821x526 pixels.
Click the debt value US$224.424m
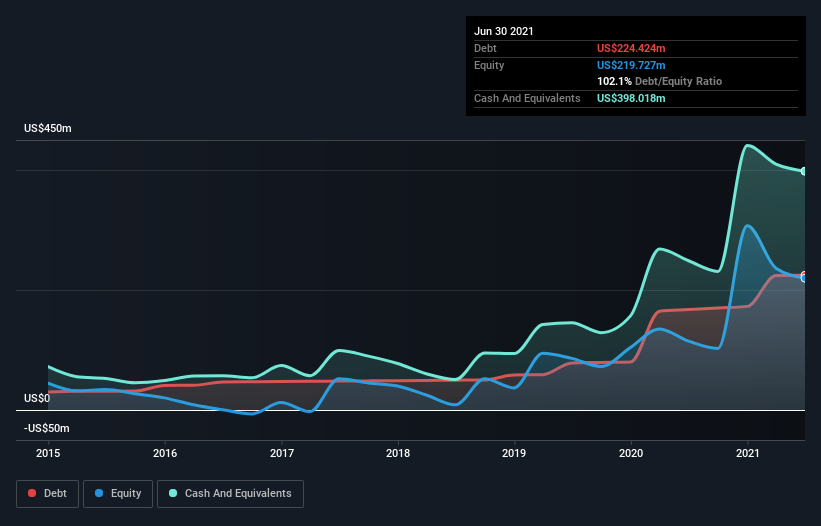point(631,49)
